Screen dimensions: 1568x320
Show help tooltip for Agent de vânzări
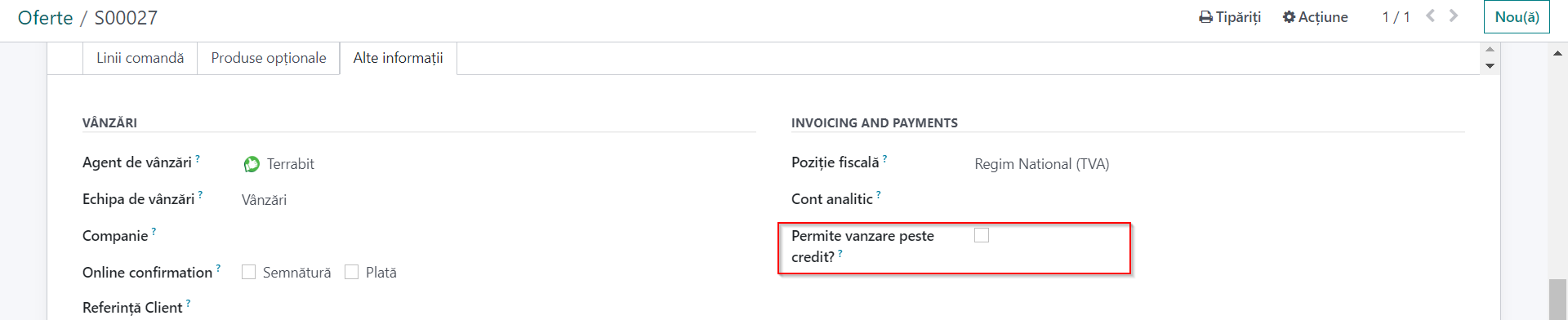point(198,159)
